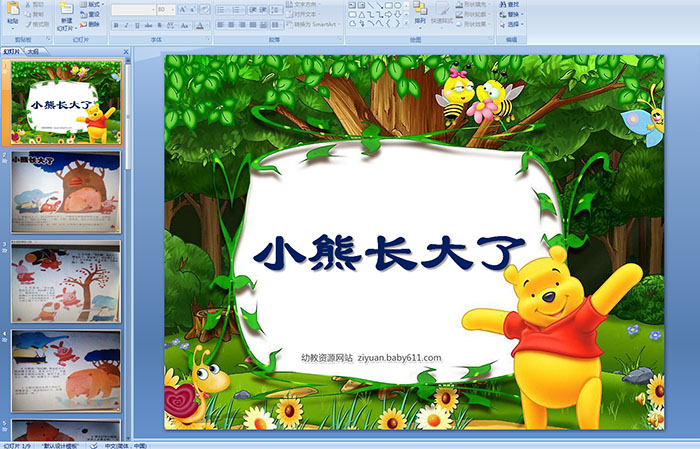Image resolution: width=700 pixels, height=449 pixels.
Task: Open Shape Outline (形状轮廓) options
Action: pos(474,14)
